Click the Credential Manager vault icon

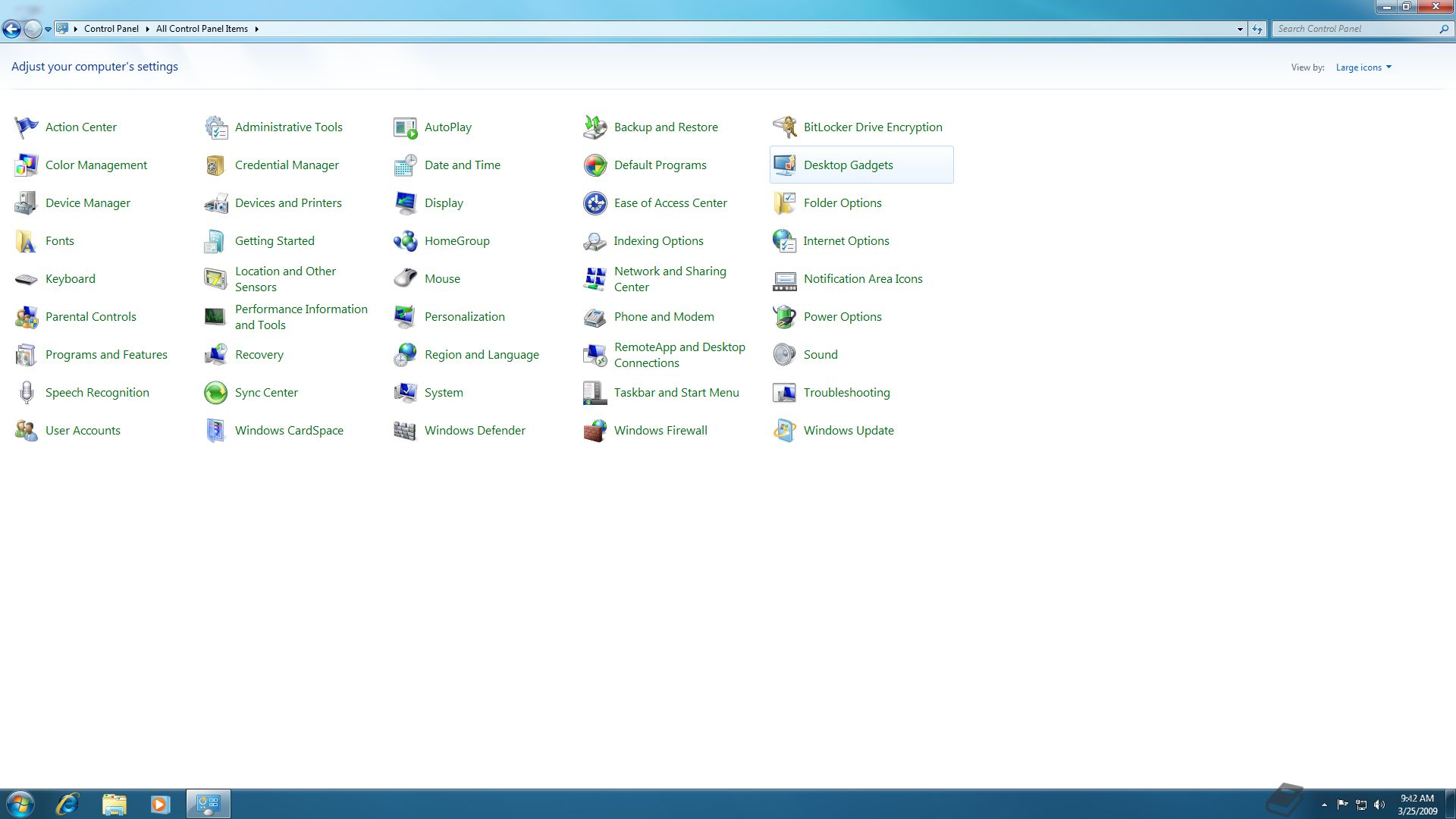point(216,165)
